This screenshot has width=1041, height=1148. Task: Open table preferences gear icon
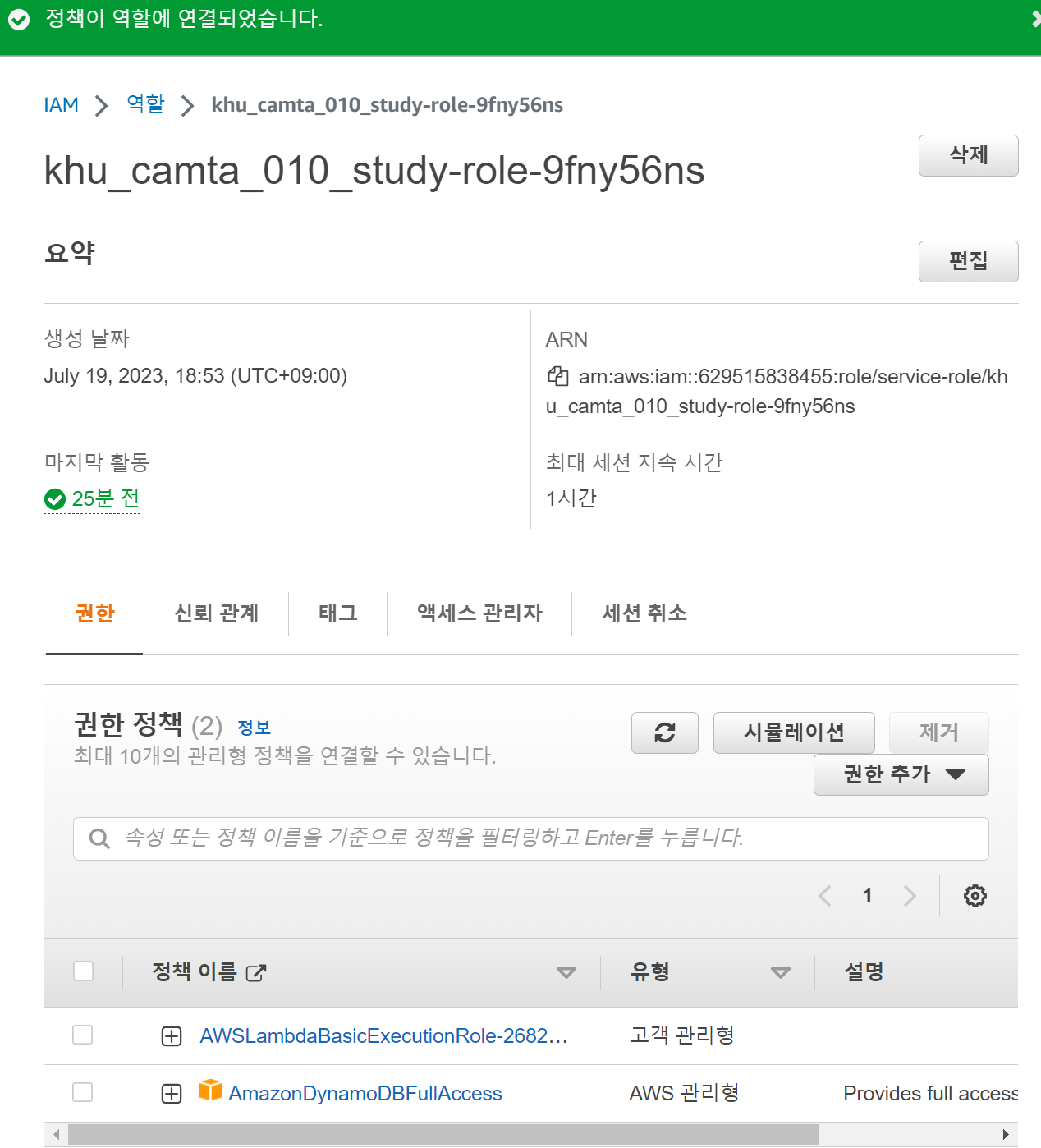click(x=975, y=896)
